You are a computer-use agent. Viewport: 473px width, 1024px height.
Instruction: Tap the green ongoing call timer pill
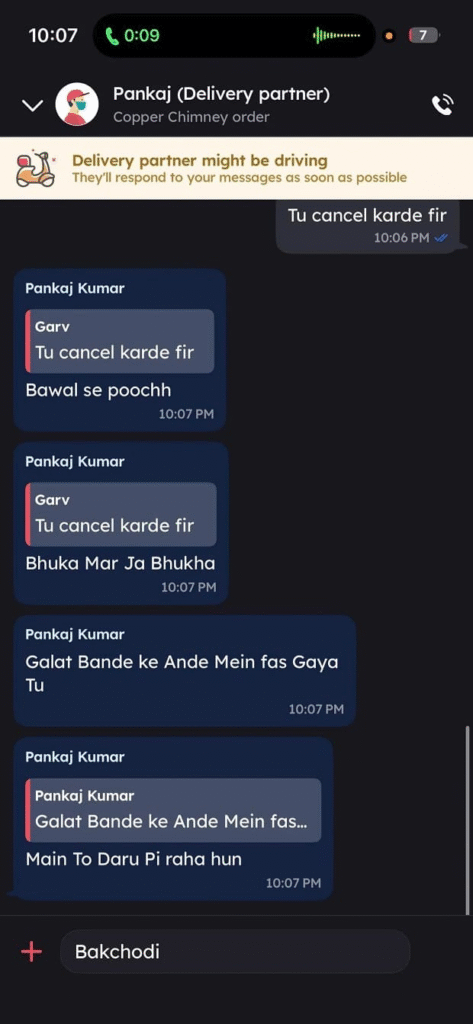click(133, 35)
